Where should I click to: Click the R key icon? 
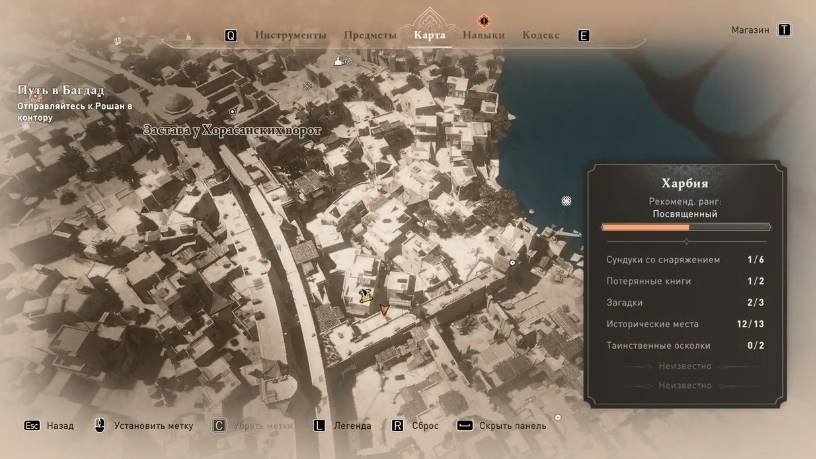click(397, 426)
